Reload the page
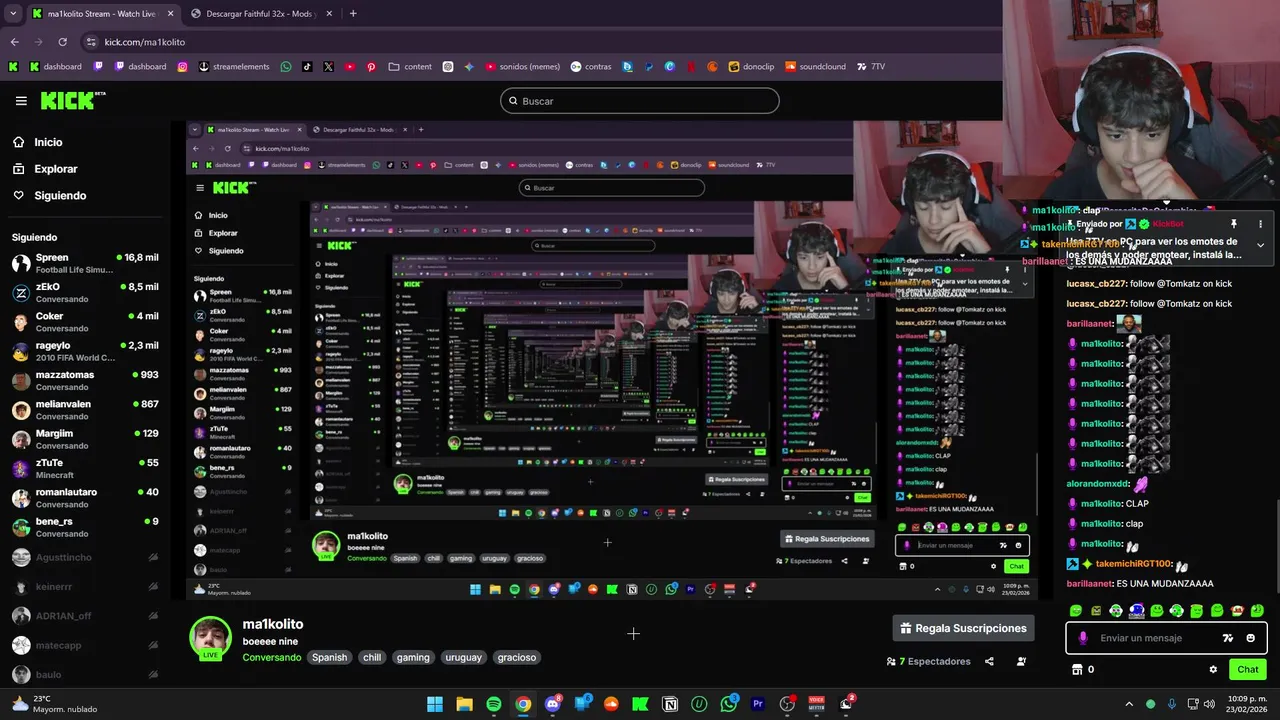The width and height of the screenshot is (1280, 720). click(x=62, y=42)
